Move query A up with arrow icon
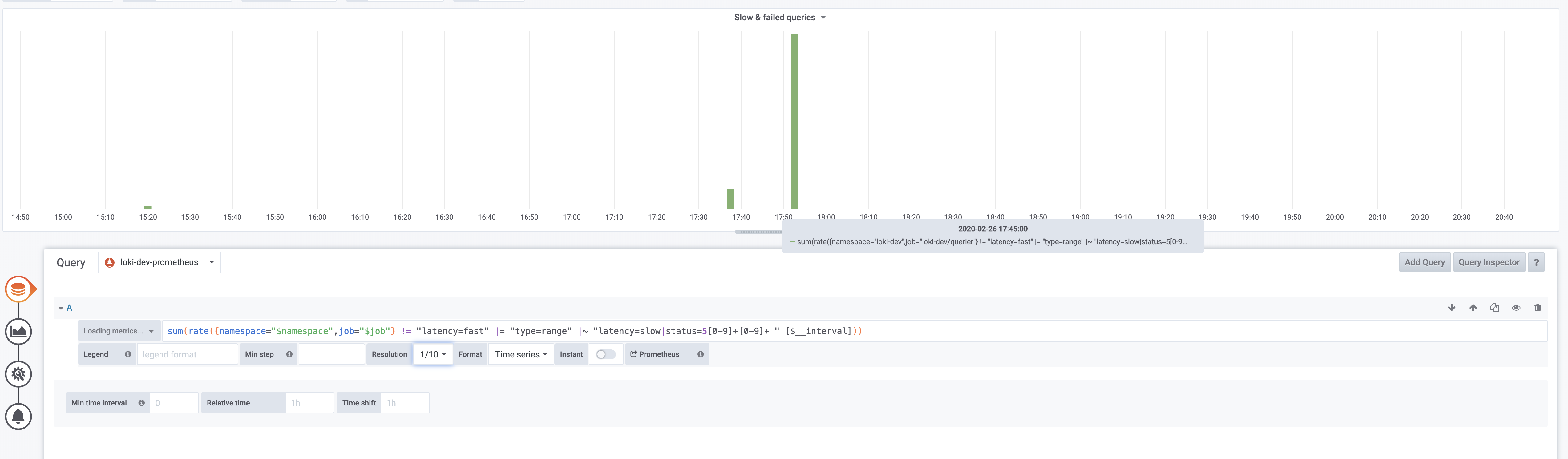Image resolution: width=1568 pixels, height=459 pixels. tap(1473, 308)
